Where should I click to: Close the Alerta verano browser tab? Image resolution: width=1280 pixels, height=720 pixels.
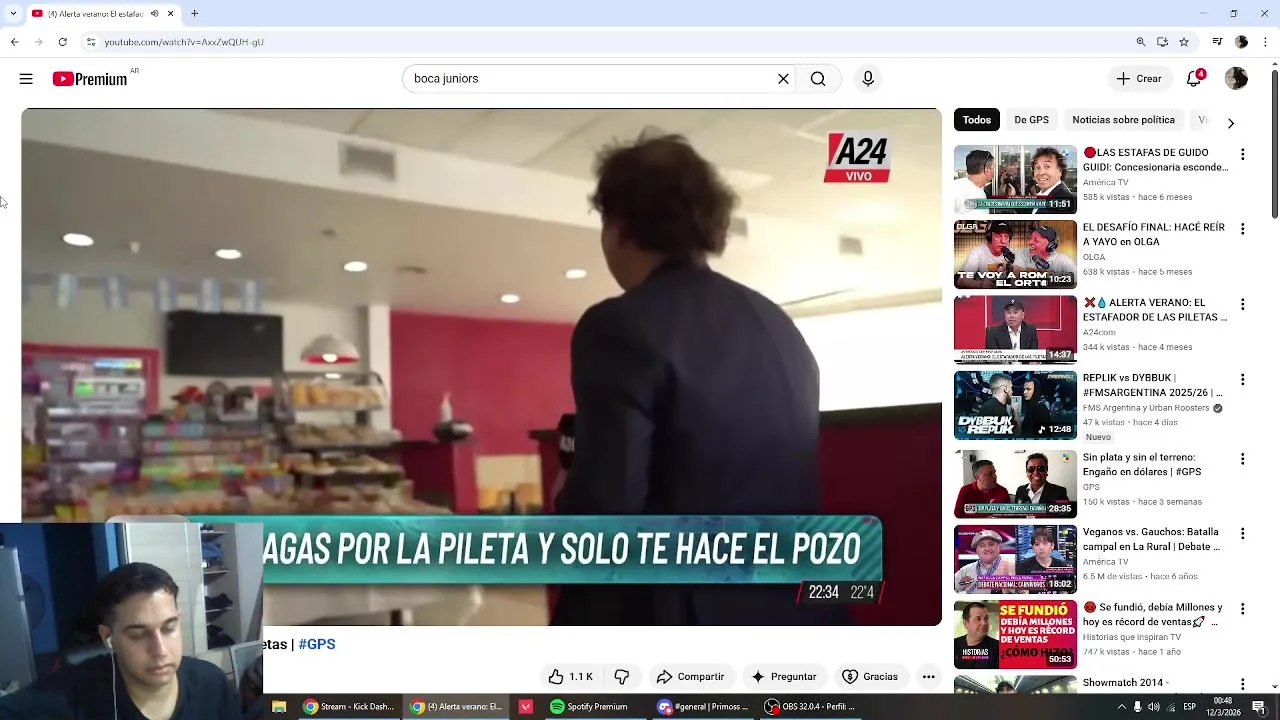[170, 14]
